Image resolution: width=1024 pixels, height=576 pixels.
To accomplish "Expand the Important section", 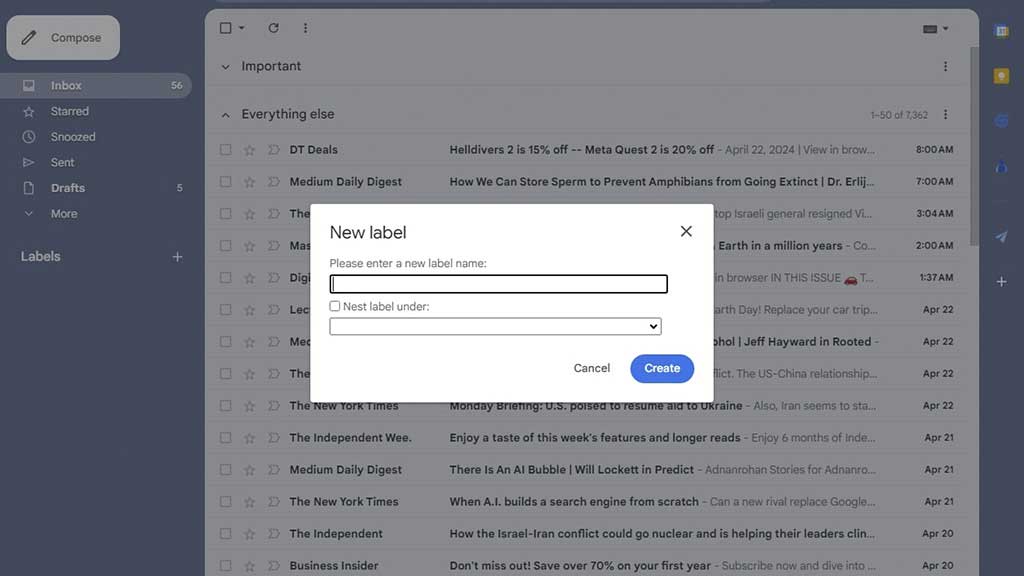I will click(225, 67).
